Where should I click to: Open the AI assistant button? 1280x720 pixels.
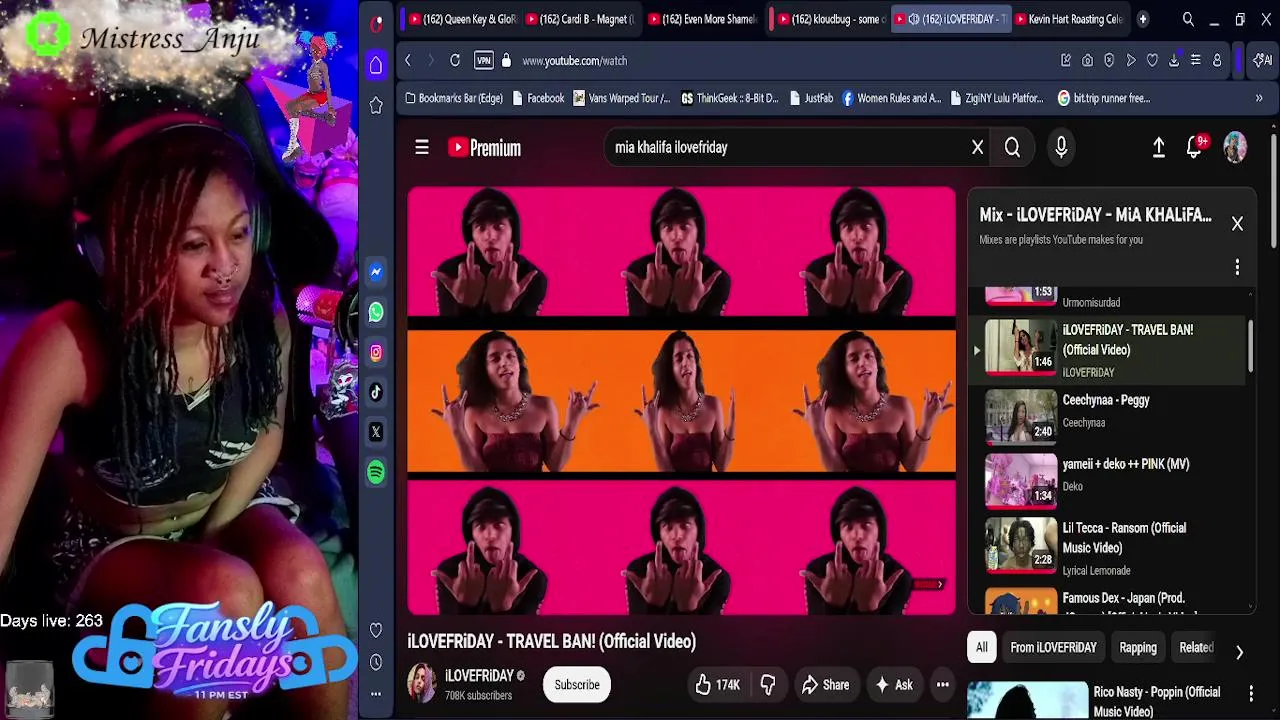coord(1262,61)
